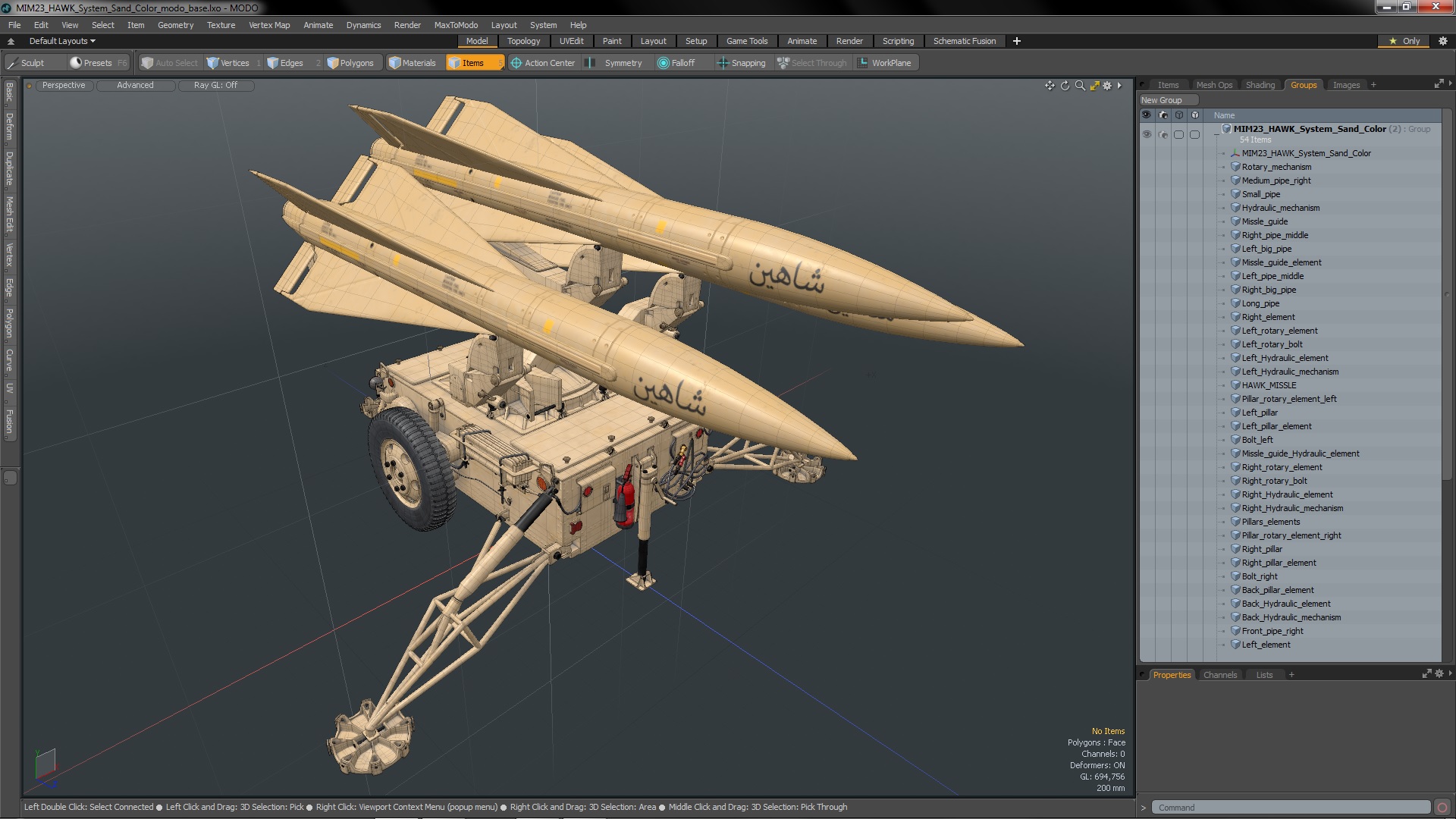Toggle render camera for MIM23_HAWK group
This screenshot has width=1456, height=819.
(x=1163, y=134)
